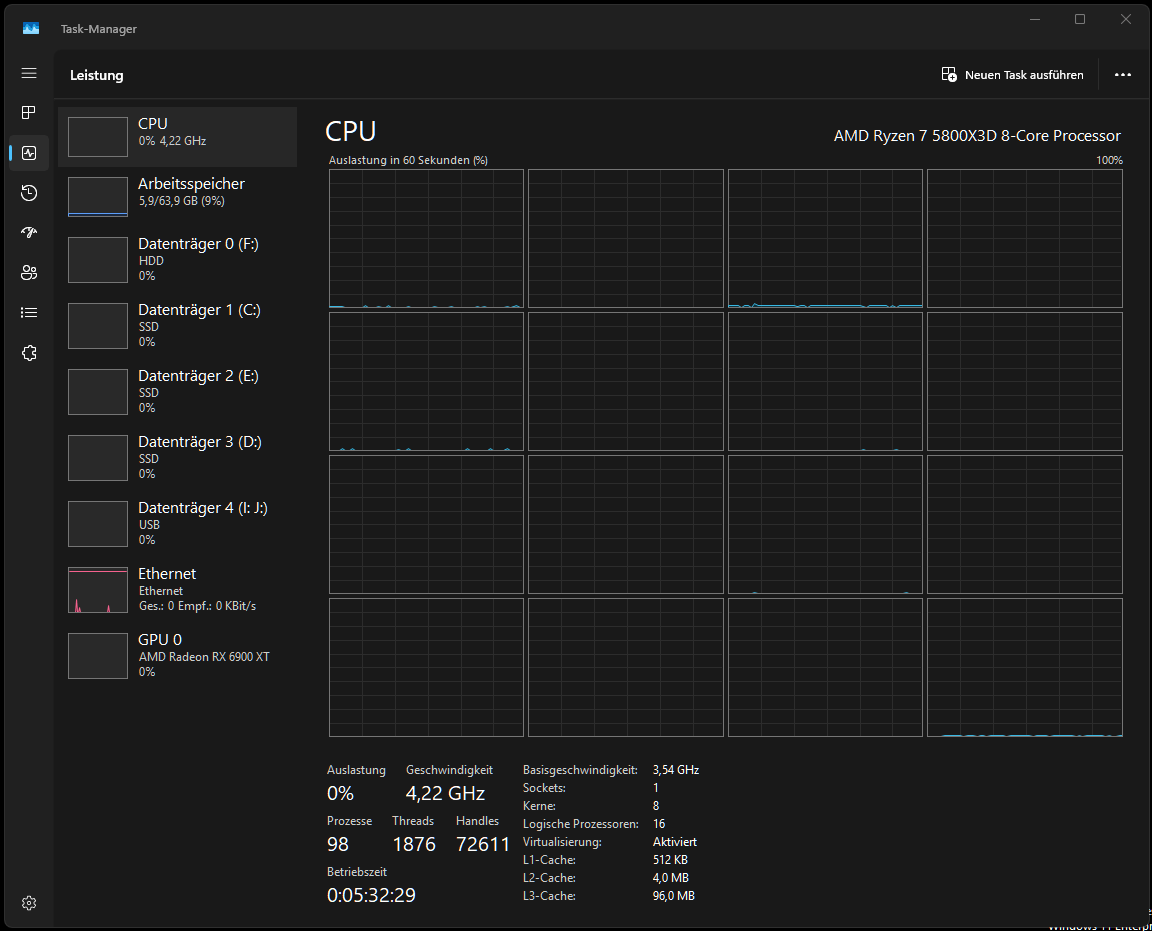
Task: Click the Task-Manager app icon in title bar
Action: (31, 29)
